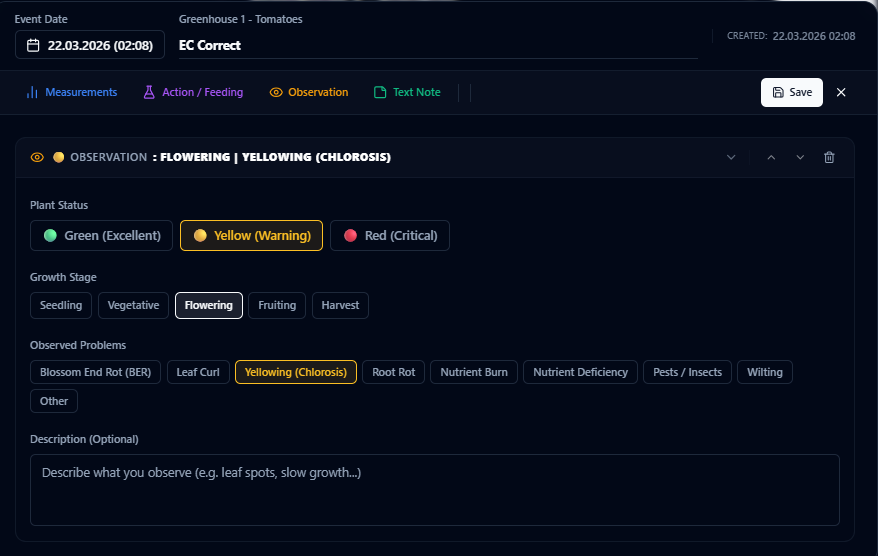Collapse the observation card with the chevron
The height and width of the screenshot is (556, 878).
point(731,157)
